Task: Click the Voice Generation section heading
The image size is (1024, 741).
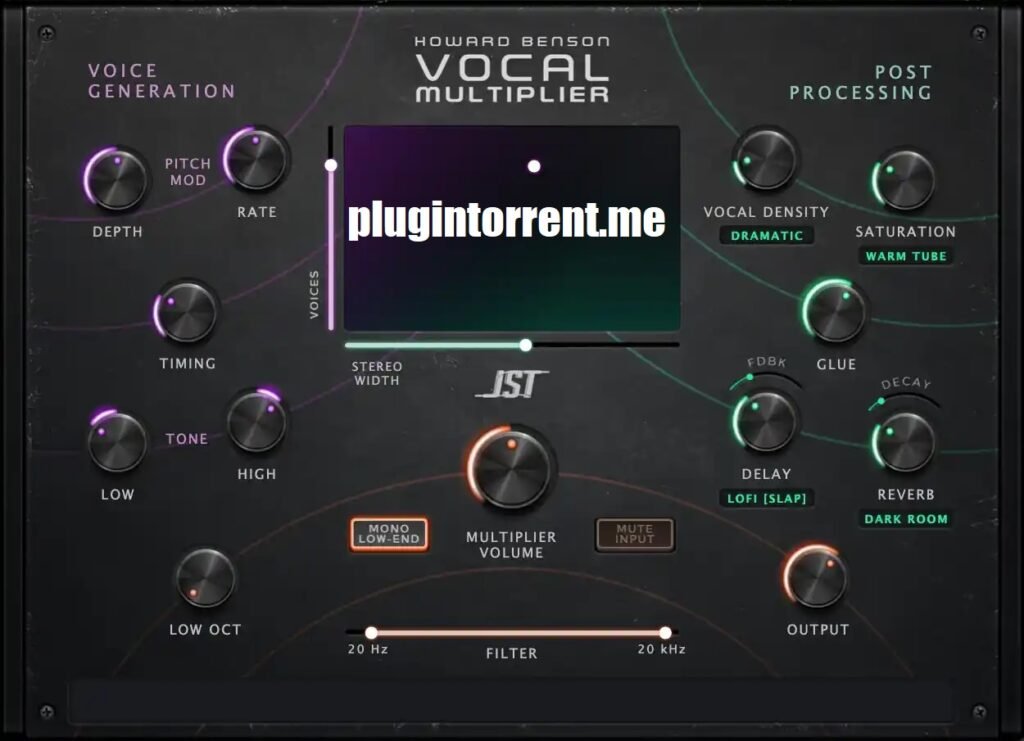Action: 162,81
